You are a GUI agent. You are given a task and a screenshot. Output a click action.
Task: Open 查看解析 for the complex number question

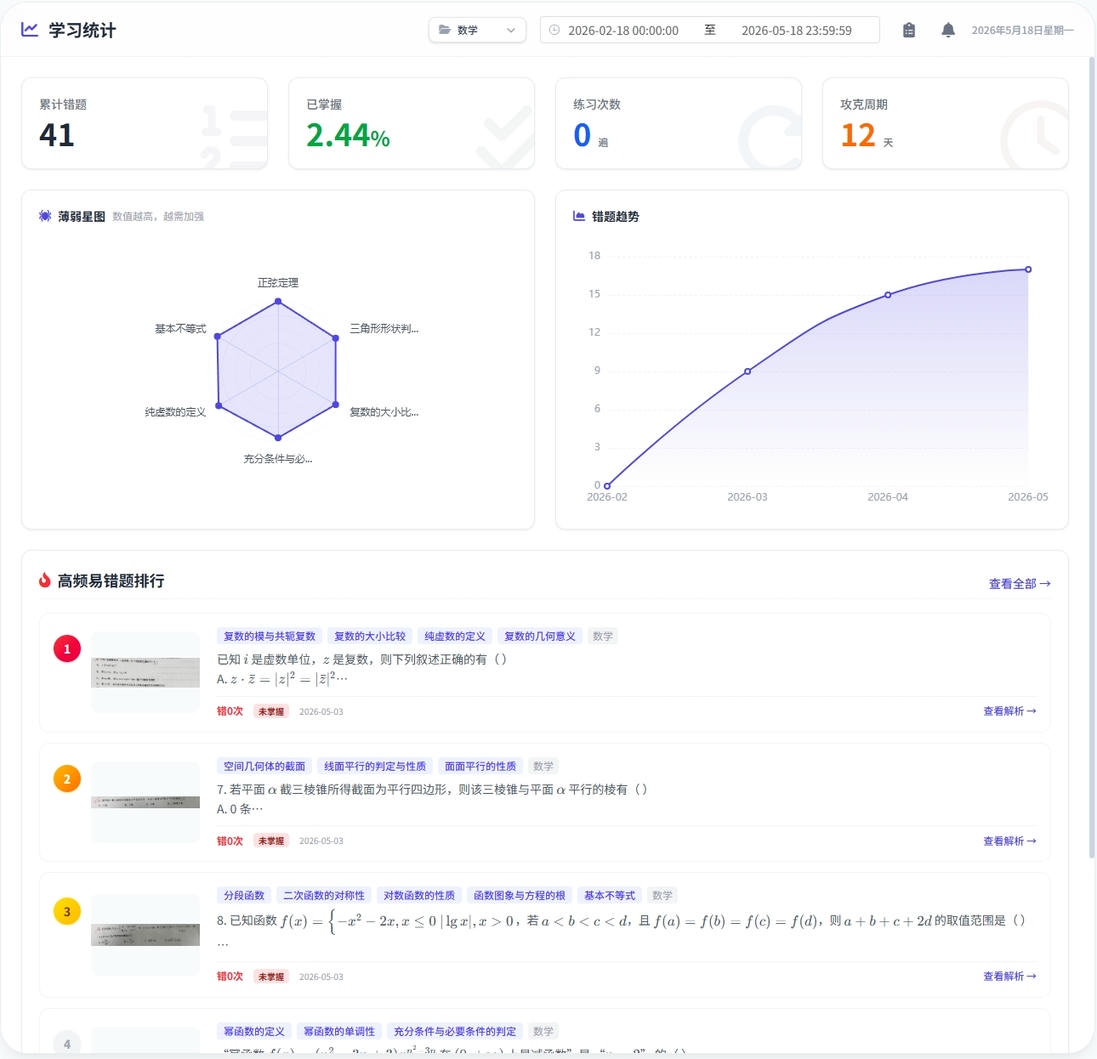(x=1010, y=711)
